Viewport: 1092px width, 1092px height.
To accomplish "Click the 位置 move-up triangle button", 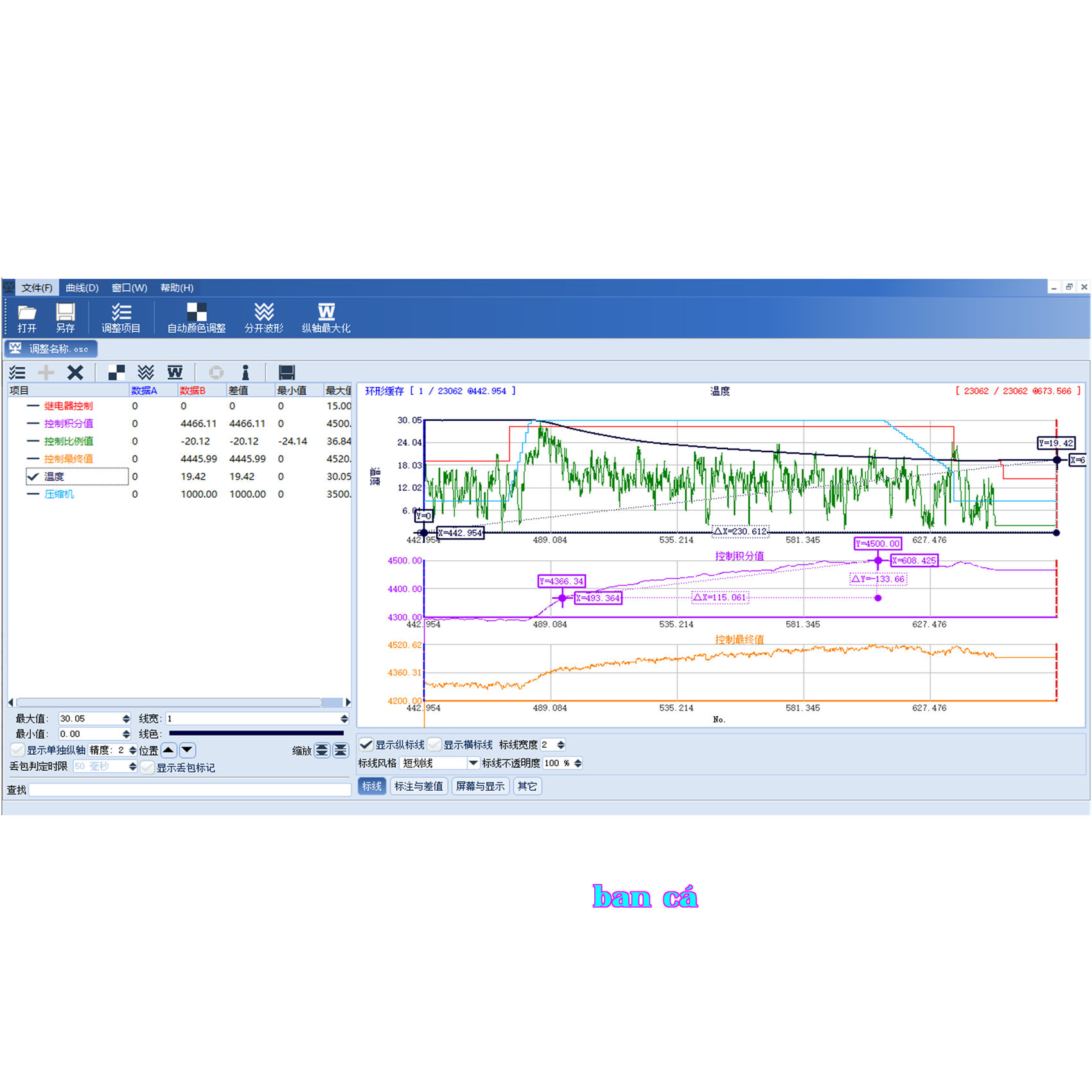I will click(169, 750).
